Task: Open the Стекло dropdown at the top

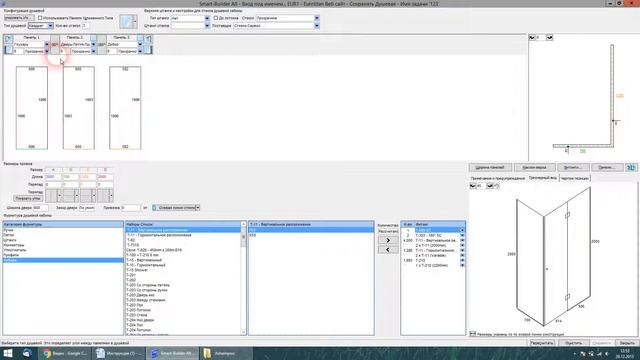Action: [317, 18]
